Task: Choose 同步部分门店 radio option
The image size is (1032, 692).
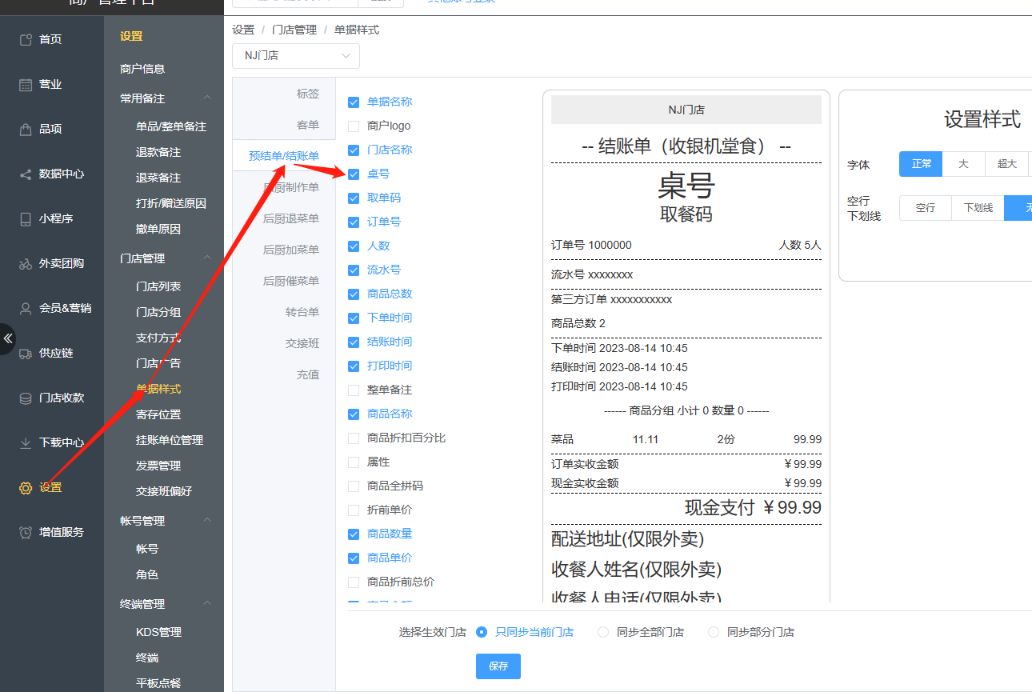Action: coord(713,632)
